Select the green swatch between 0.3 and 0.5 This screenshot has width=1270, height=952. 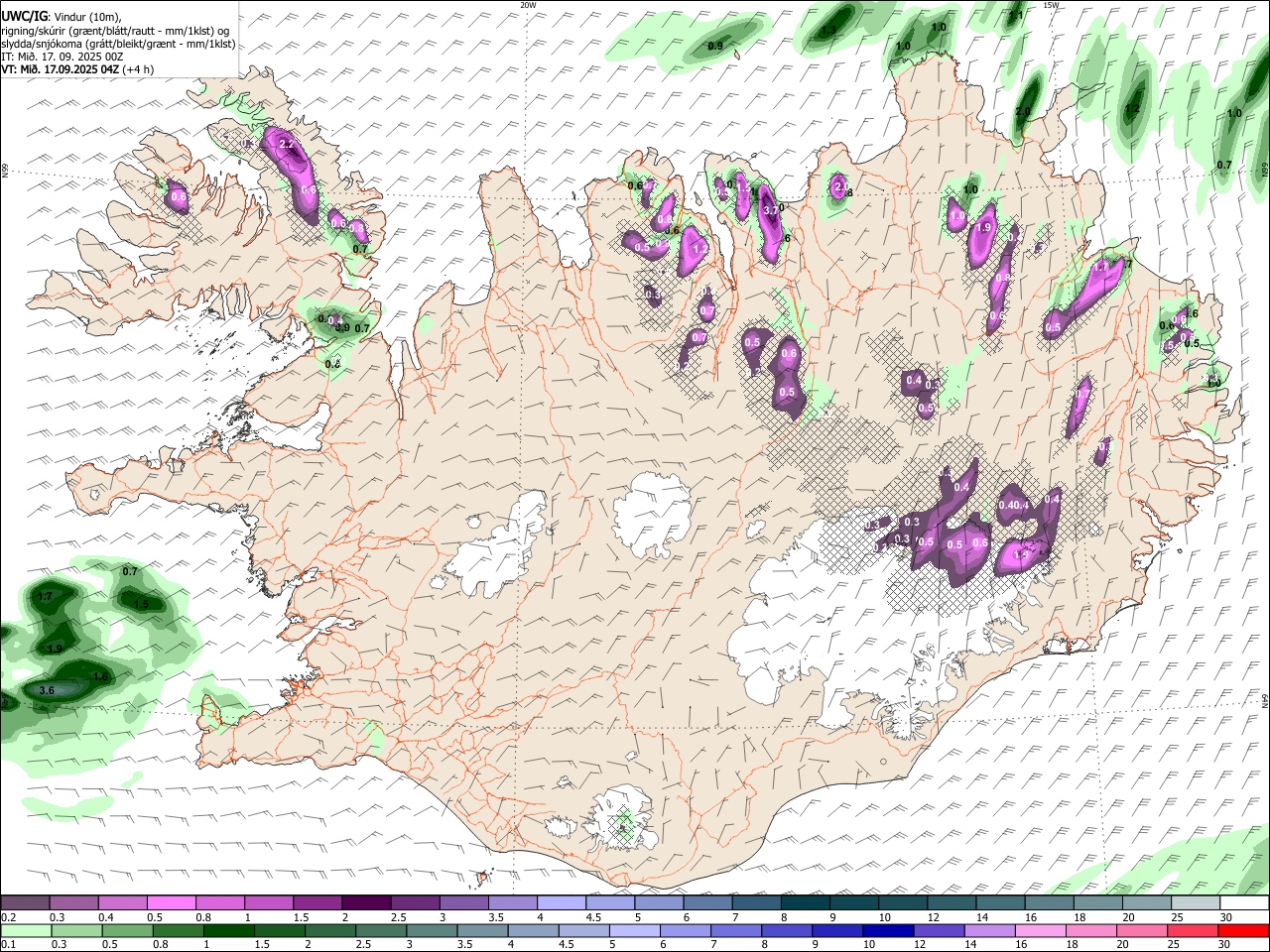point(75,930)
